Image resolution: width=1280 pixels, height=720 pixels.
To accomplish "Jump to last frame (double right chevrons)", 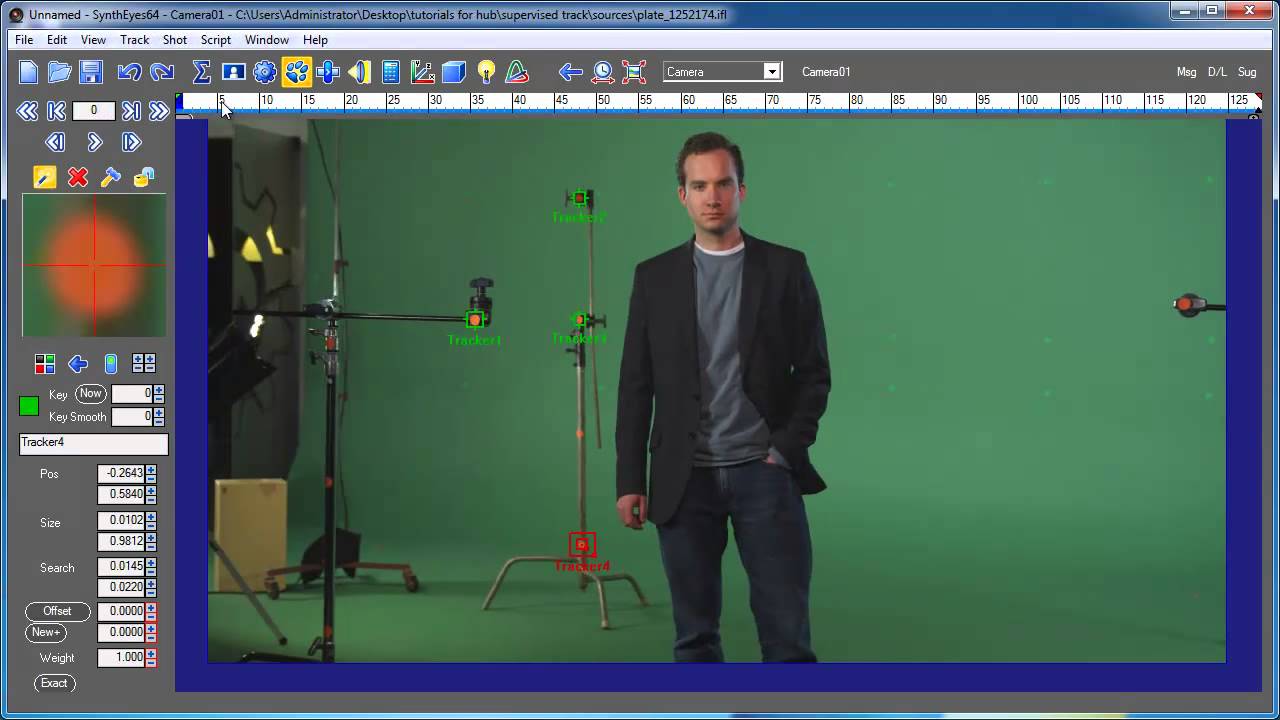I will [159, 111].
